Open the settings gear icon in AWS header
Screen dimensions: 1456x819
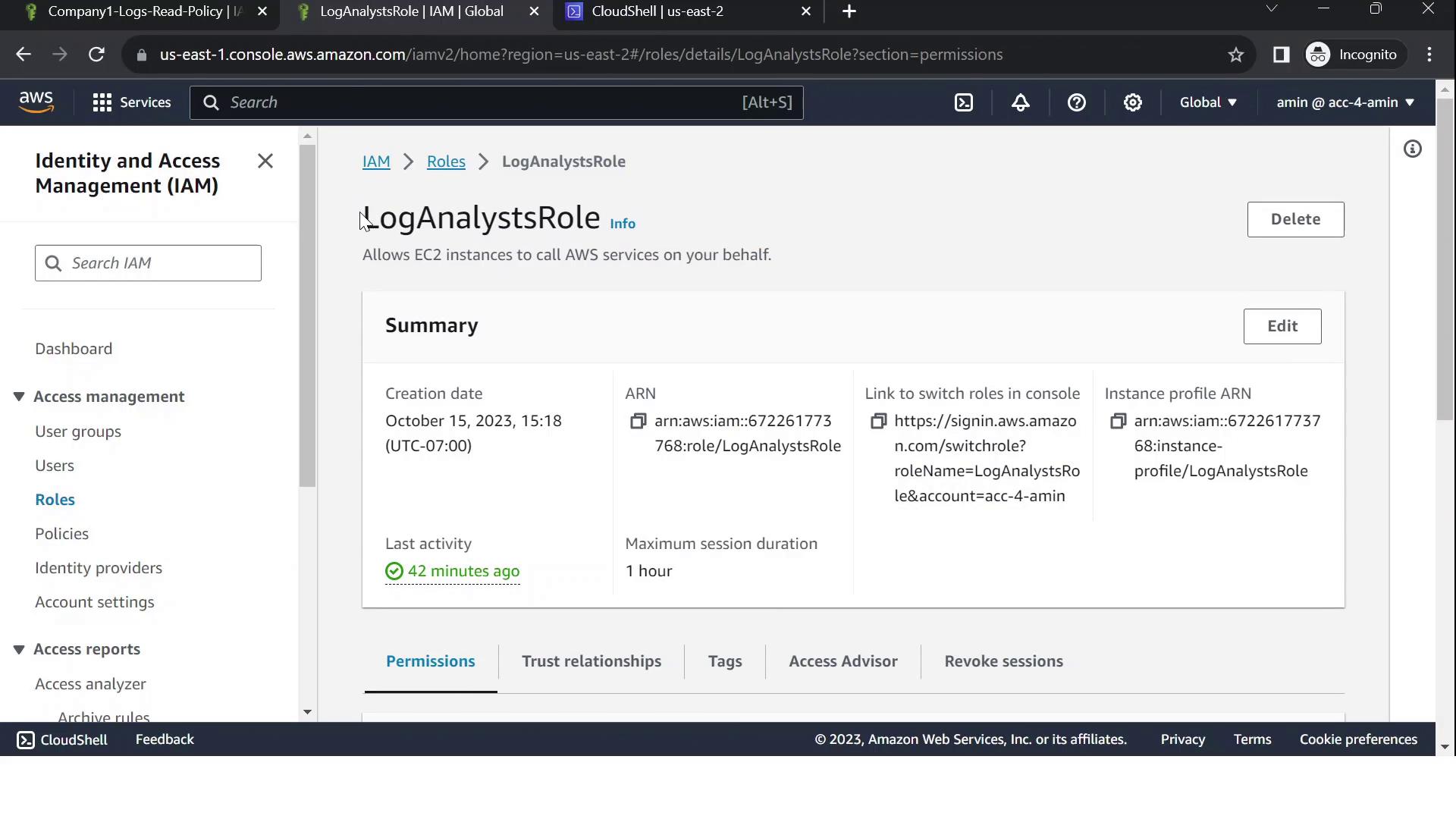1132,102
